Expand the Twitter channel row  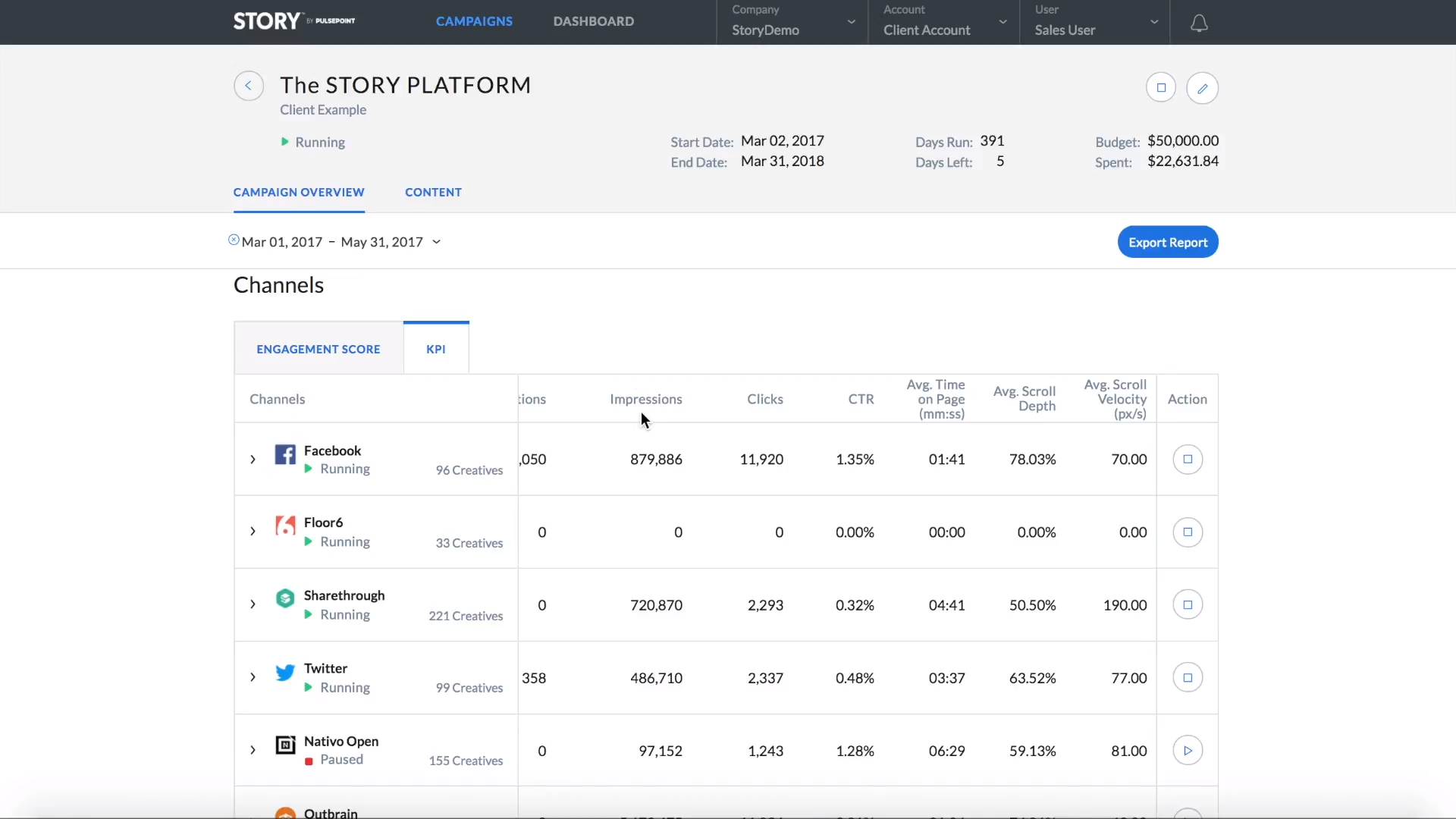[x=253, y=677]
